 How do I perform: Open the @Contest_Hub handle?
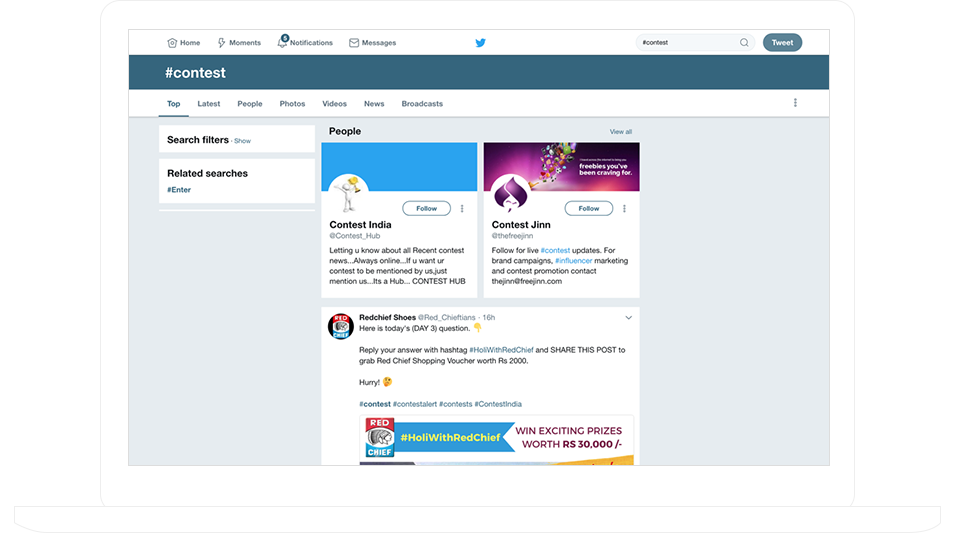click(354, 236)
